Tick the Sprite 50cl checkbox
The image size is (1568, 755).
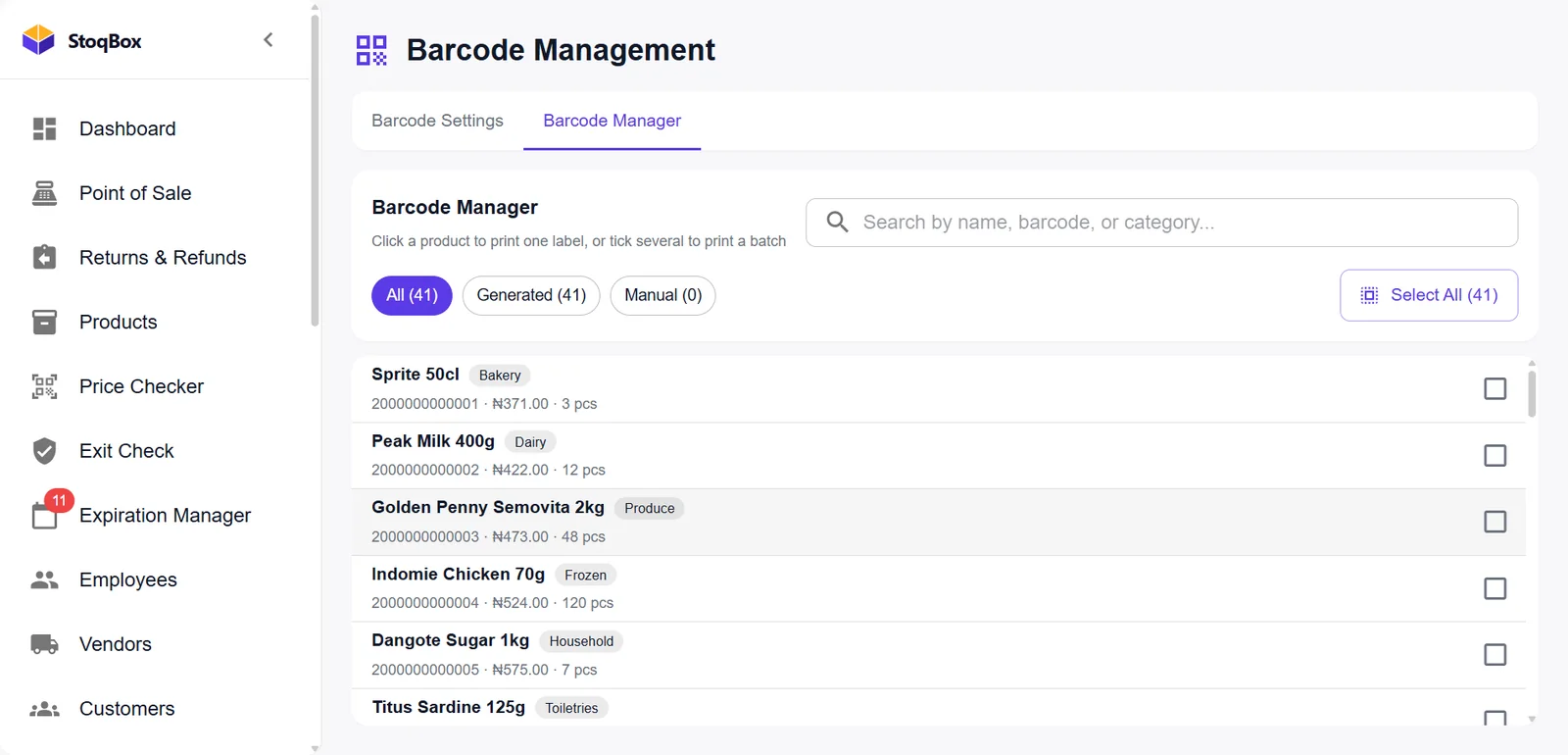(x=1494, y=389)
